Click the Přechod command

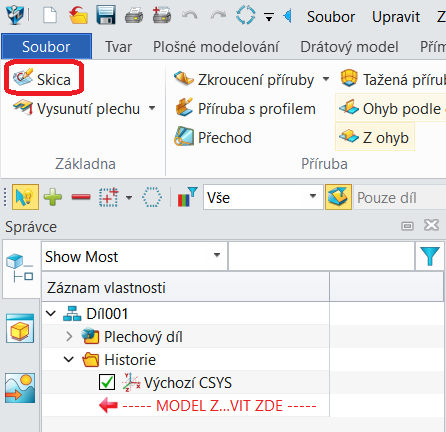point(213,137)
